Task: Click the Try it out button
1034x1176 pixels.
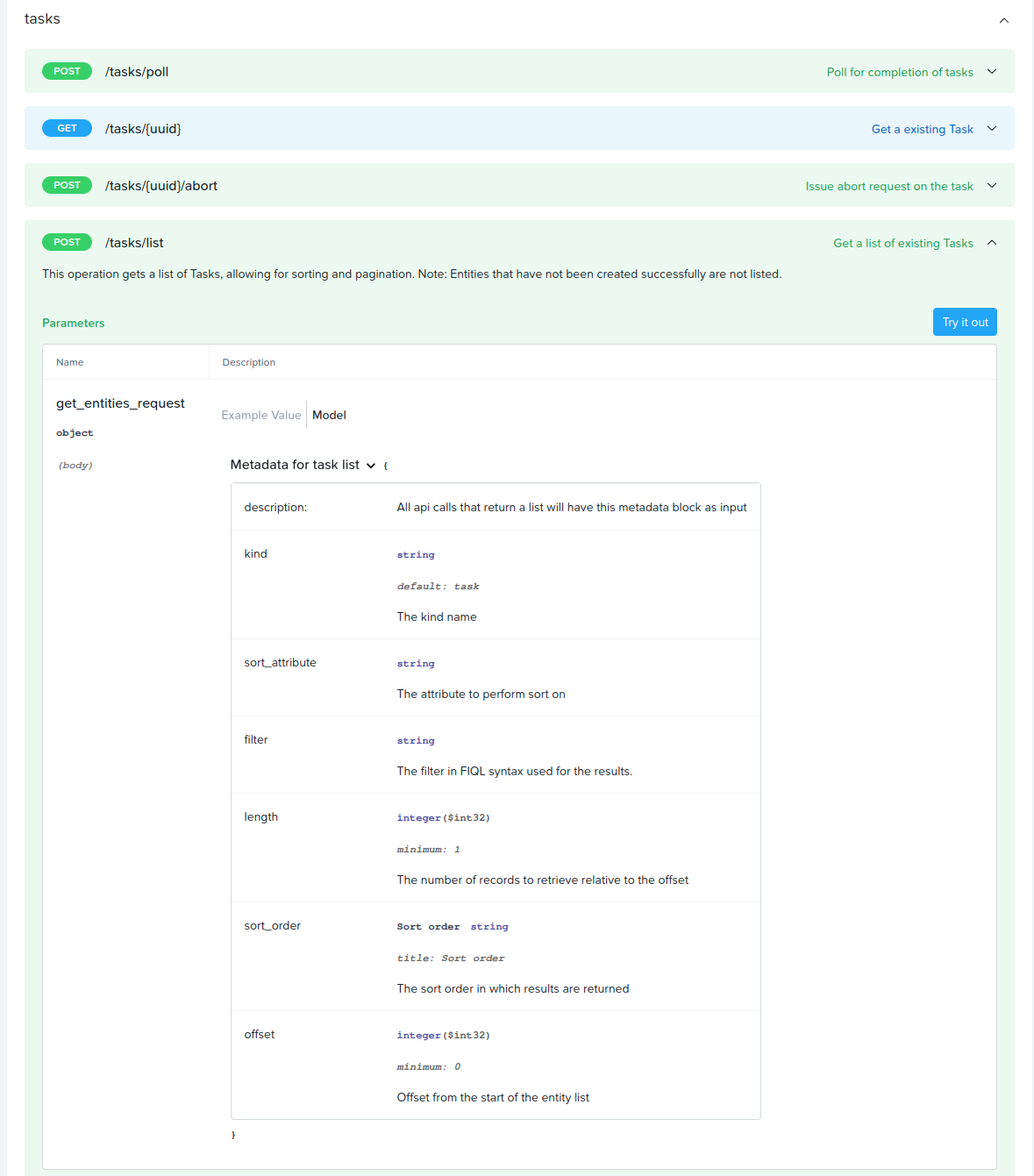Action: tap(965, 322)
